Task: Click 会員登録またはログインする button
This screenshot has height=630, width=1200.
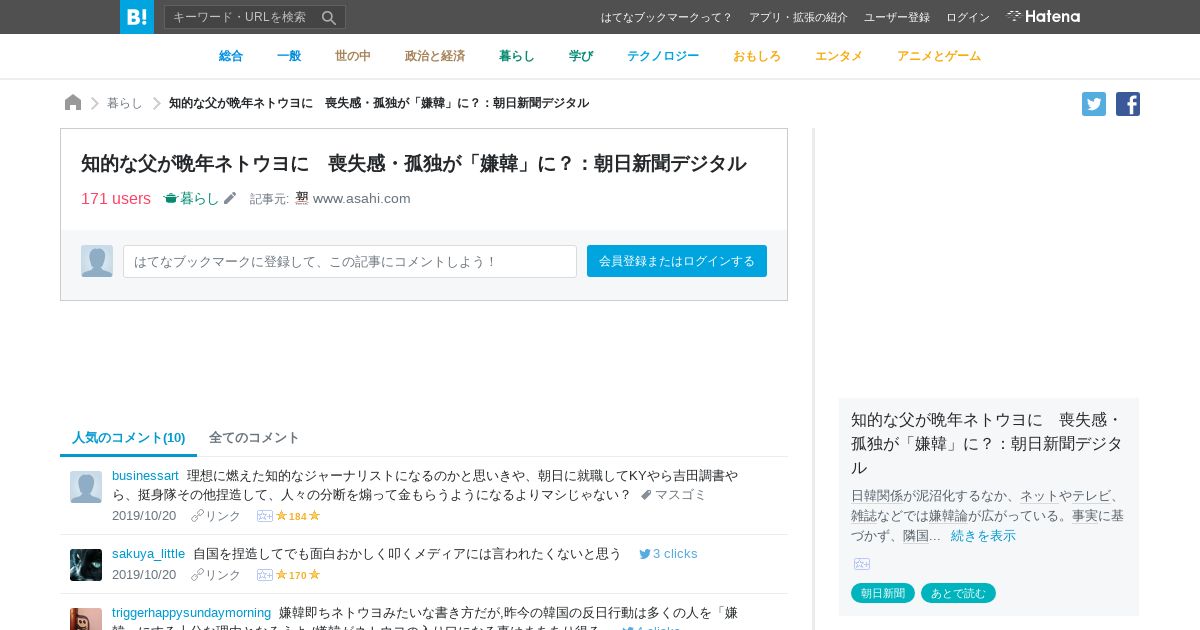Action: pos(677,261)
